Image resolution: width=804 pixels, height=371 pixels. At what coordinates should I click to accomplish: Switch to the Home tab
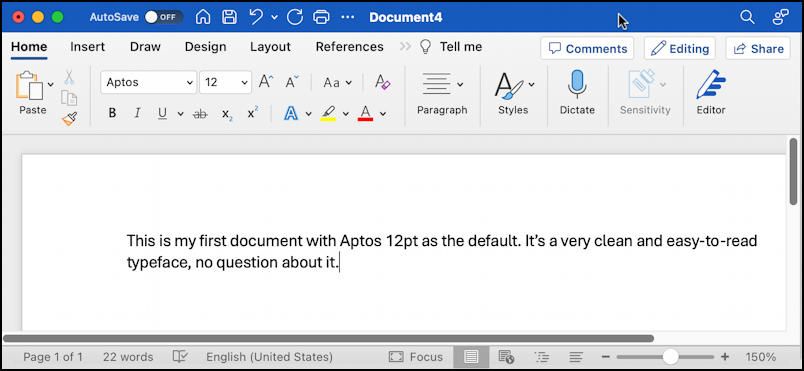click(29, 47)
